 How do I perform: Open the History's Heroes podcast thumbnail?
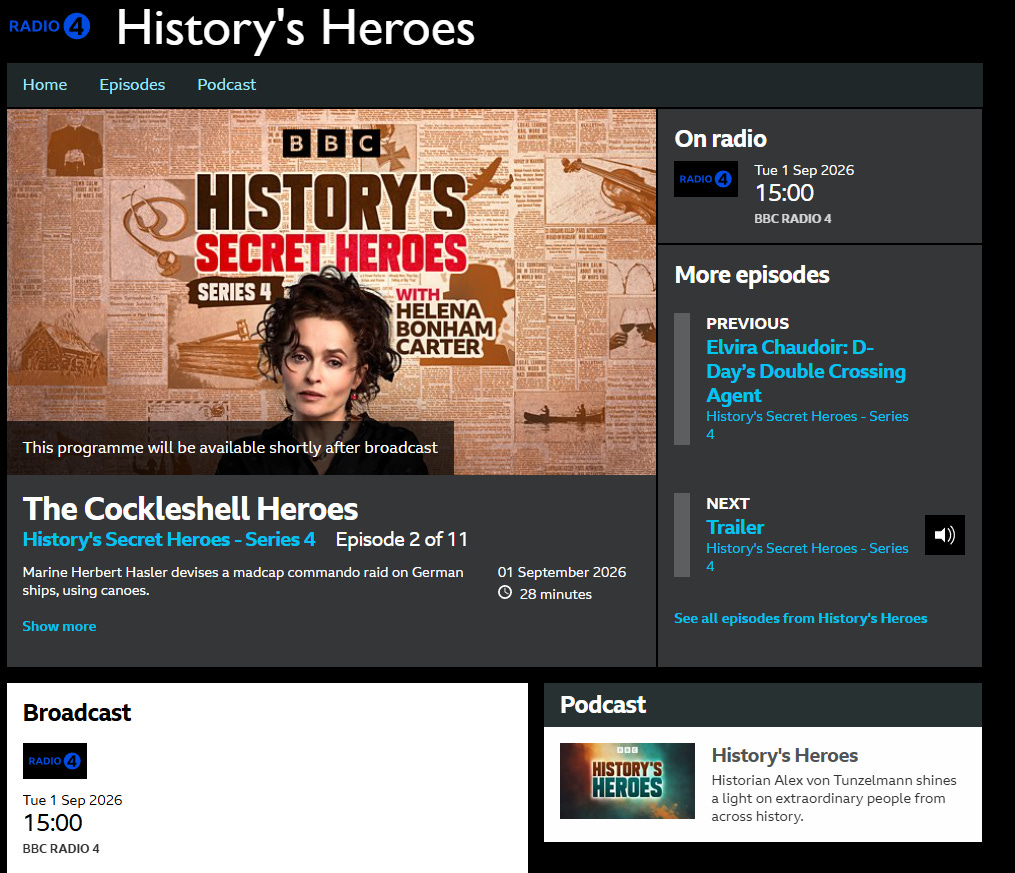[x=627, y=781]
